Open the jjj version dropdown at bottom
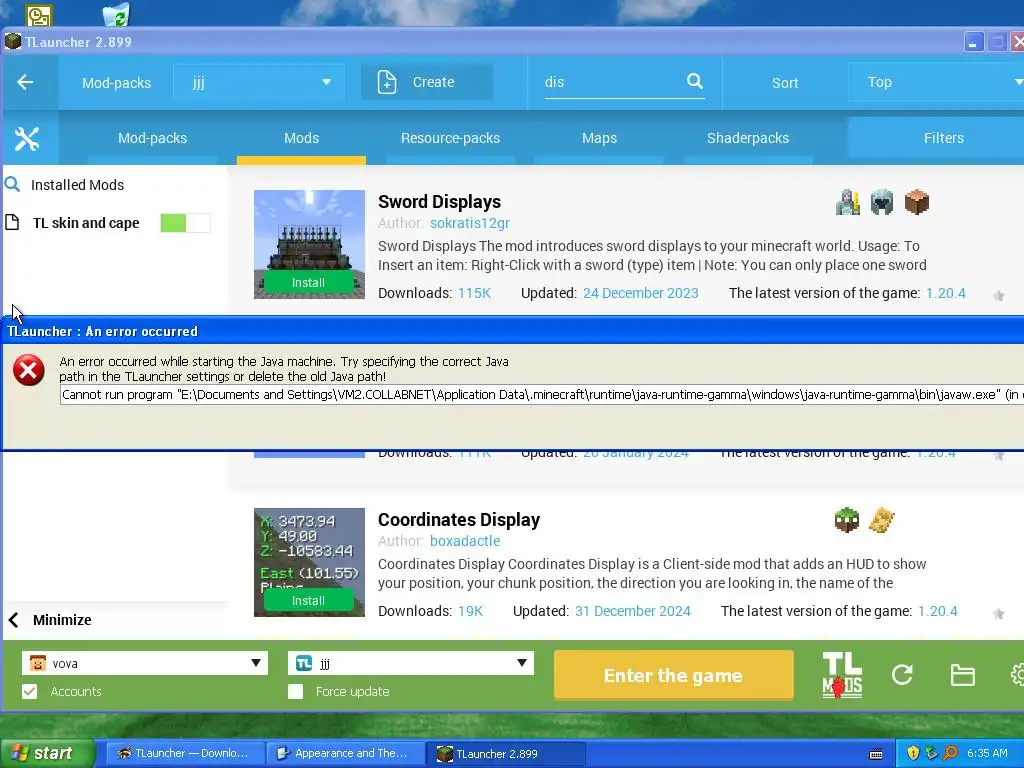1024x768 pixels. pos(411,664)
